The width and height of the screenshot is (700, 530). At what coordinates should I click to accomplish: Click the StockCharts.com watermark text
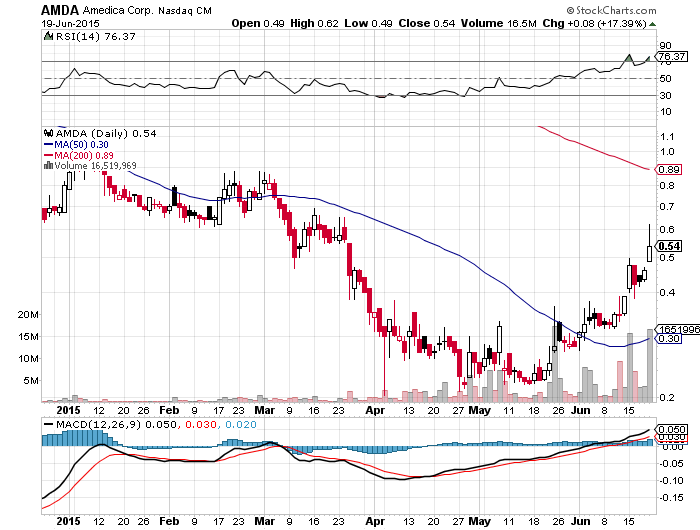[x=612, y=10]
